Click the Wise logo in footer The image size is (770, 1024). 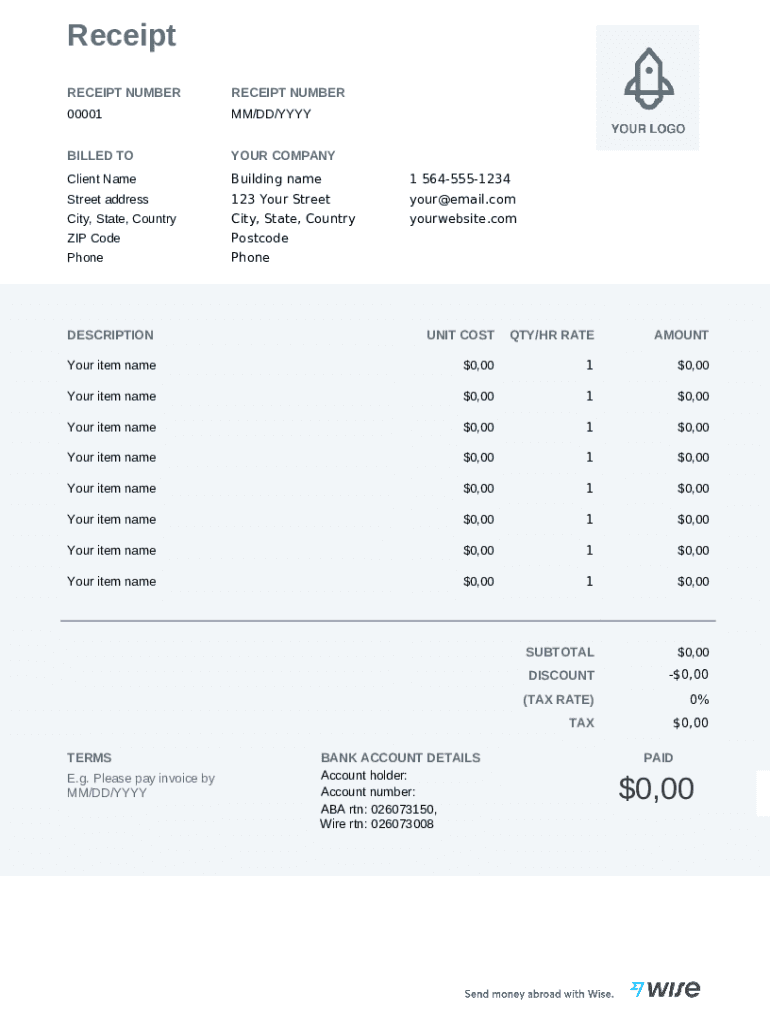(x=665, y=989)
